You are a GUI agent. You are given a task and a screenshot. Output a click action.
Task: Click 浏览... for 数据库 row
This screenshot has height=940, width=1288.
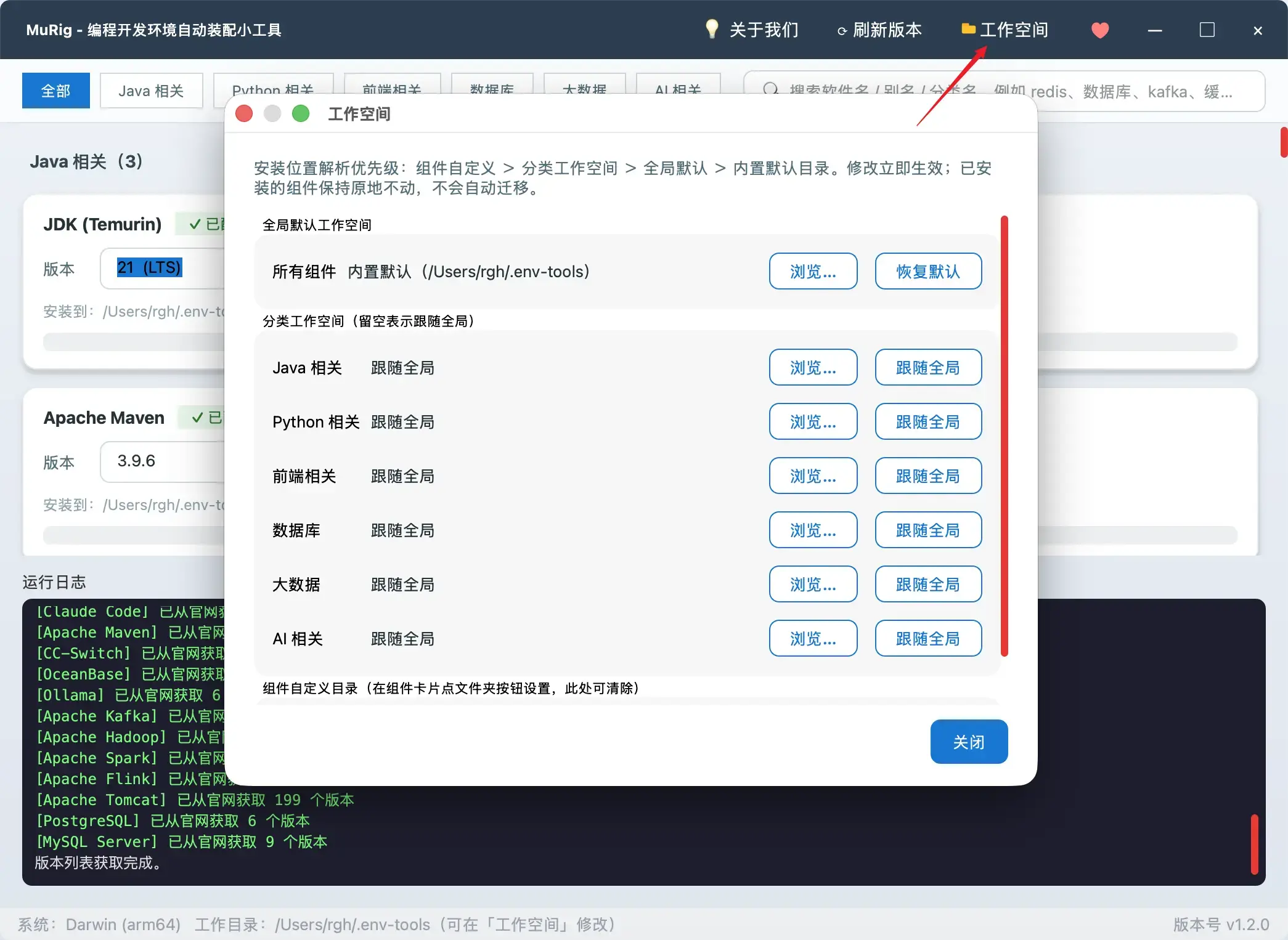click(813, 530)
